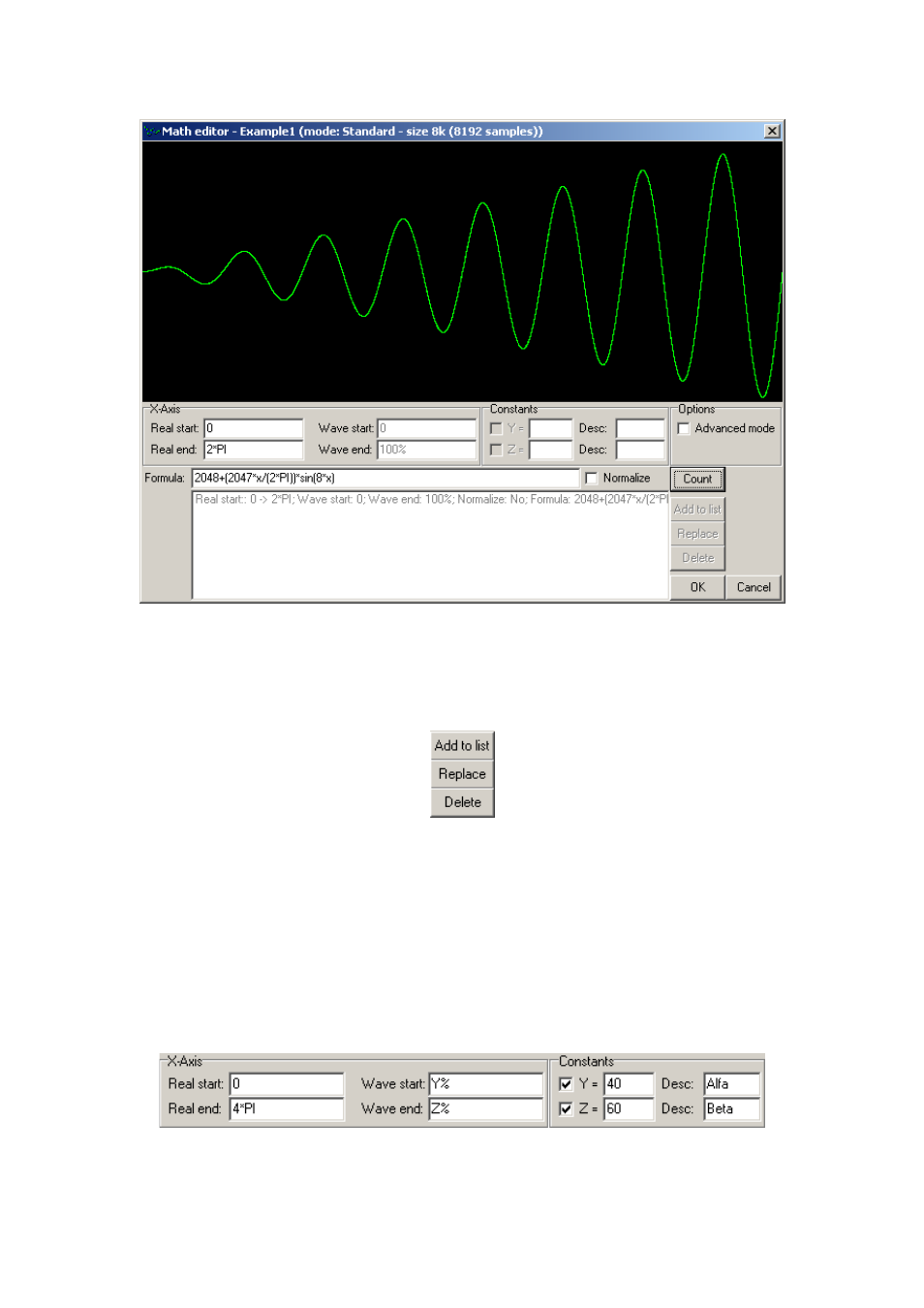This screenshot has height=1308, width=924.
Task: Click the Real start field in Math editor
Action: point(254,428)
